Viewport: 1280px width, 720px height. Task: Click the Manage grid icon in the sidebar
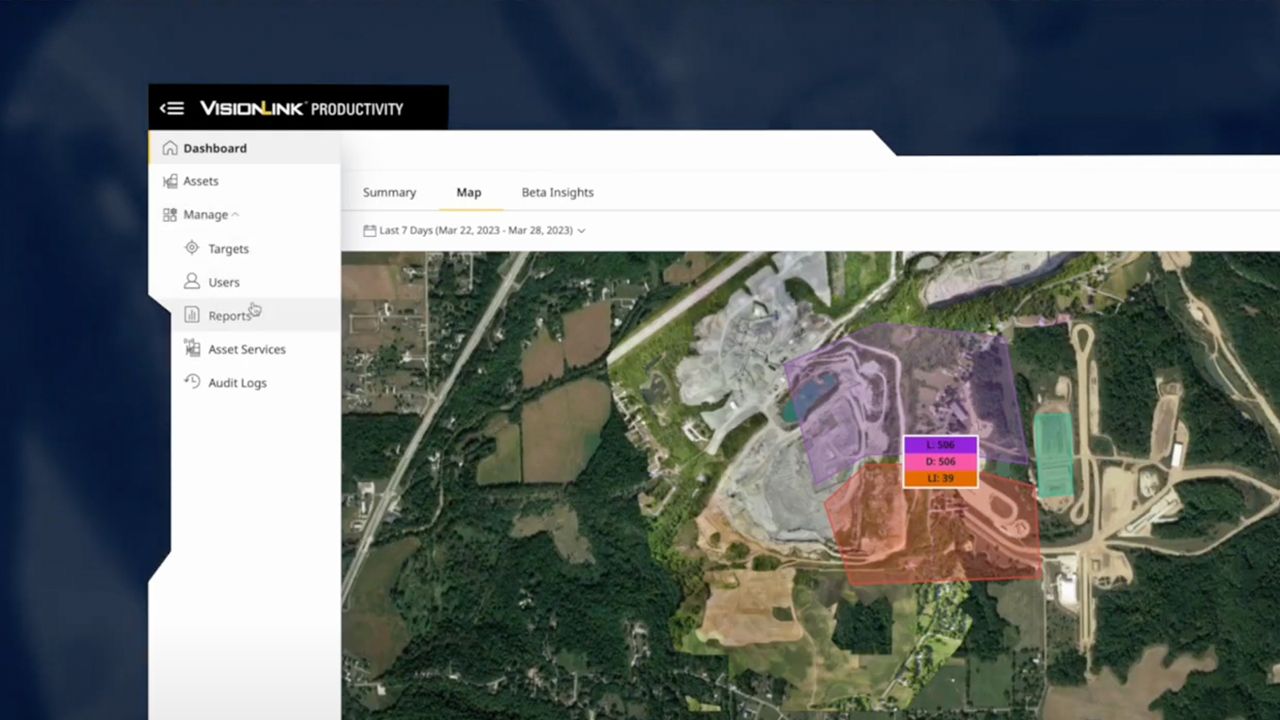pos(170,214)
